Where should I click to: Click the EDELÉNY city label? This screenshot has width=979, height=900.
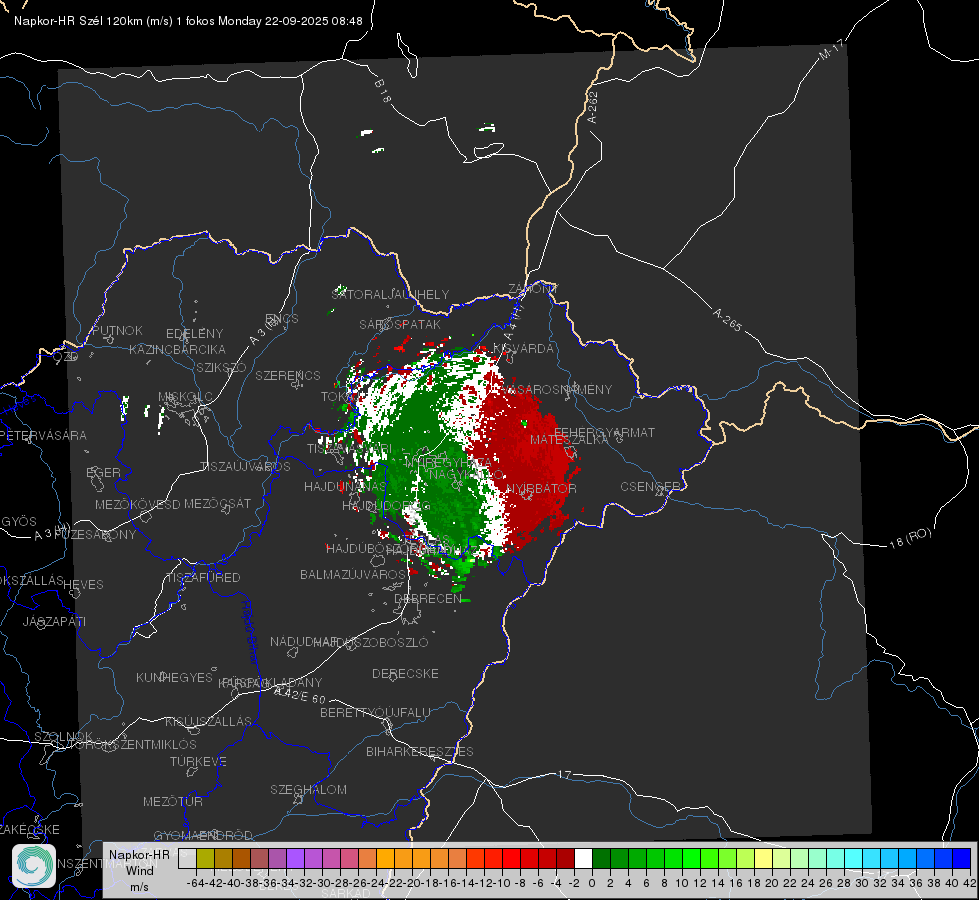pyautogui.click(x=194, y=334)
